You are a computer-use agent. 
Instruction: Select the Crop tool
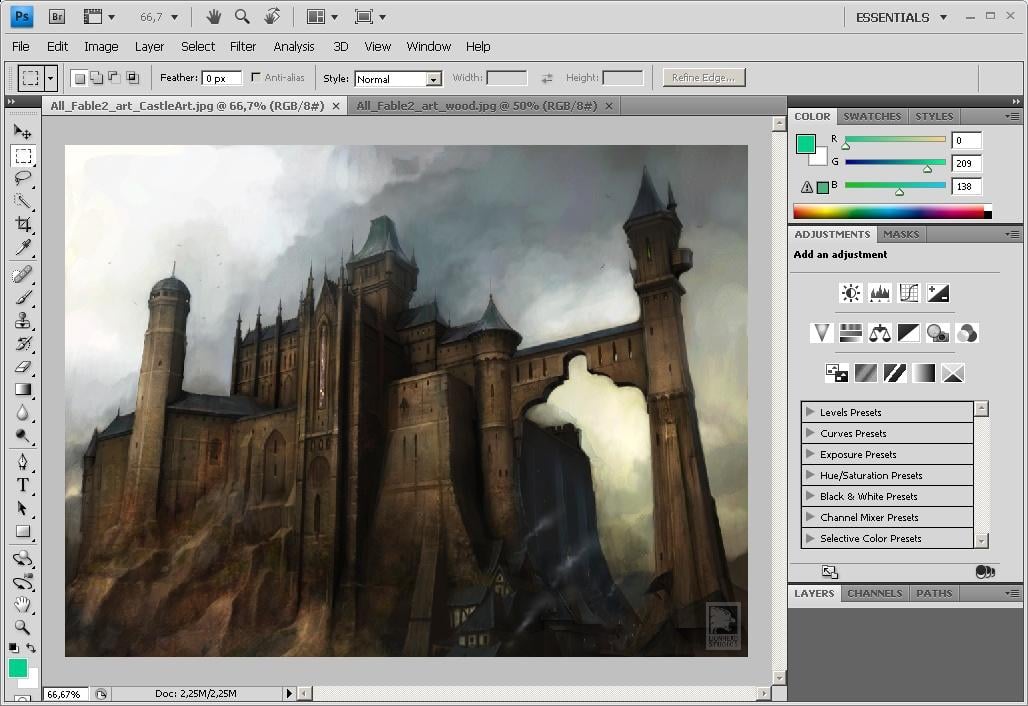(22, 225)
